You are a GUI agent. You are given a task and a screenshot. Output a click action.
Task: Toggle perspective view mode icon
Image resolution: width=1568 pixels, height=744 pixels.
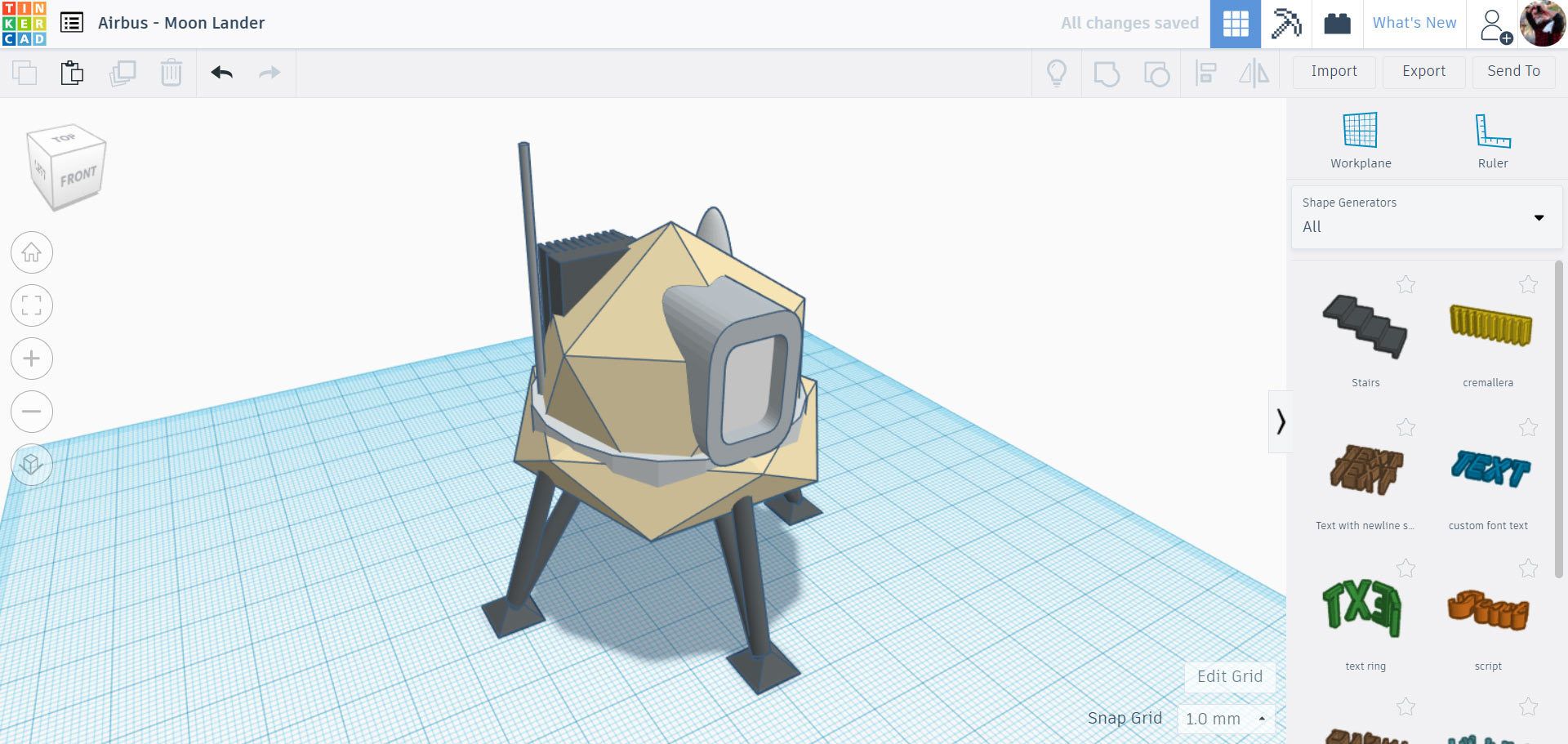click(x=31, y=464)
